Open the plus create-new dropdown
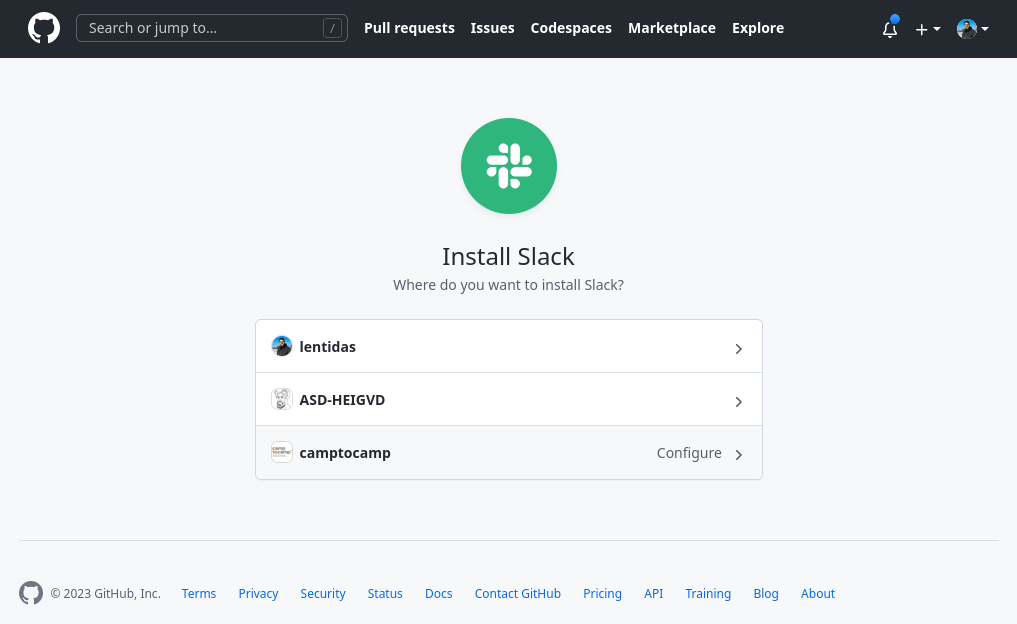1017x624 pixels. coord(927,29)
